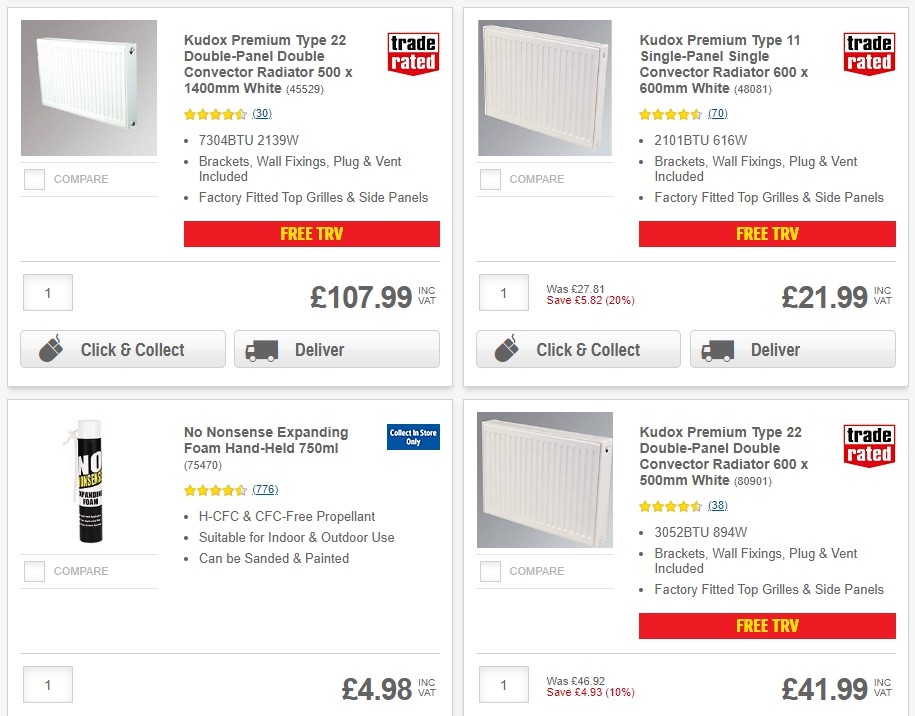The image size is (915, 716).
Task: Select Deliver for the 1400mm radiator
Action: 336,349
